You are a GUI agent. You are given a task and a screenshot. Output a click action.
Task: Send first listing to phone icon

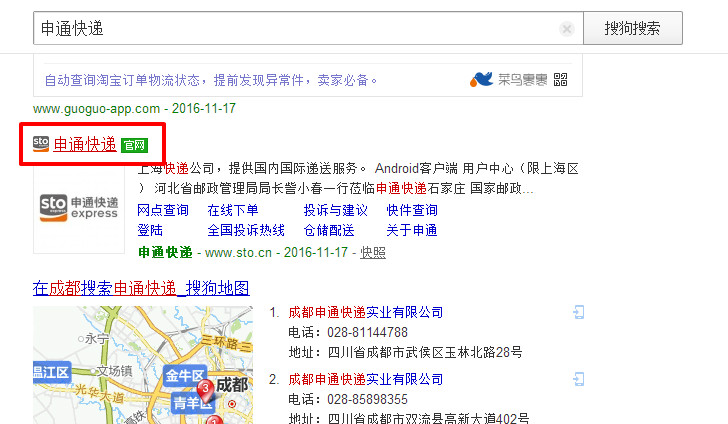point(578,312)
